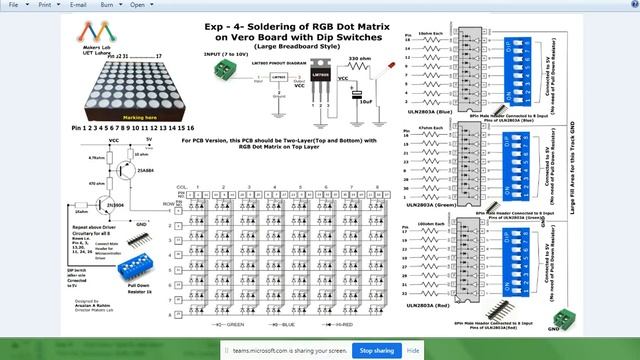Open the Burn menu
640x360 pixels.
point(107,5)
